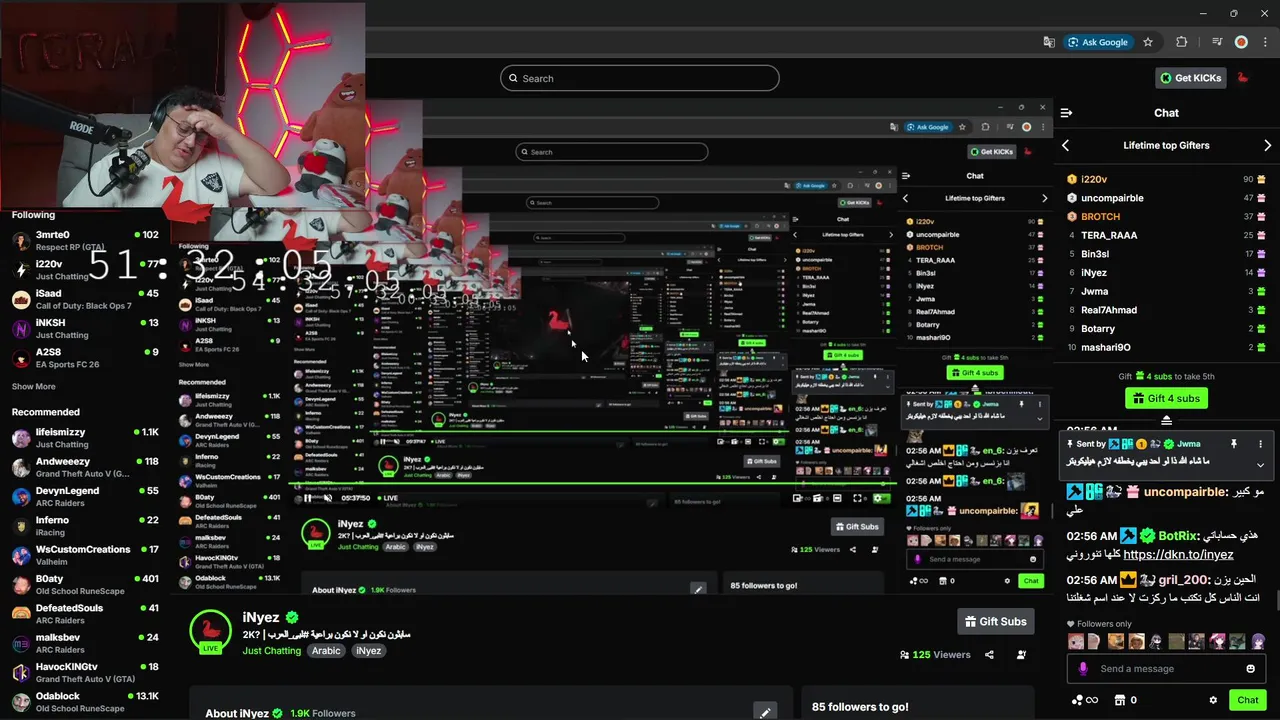This screenshot has height=720, width=1280.
Task: Click the stream seek progress bar
Action: click(590, 486)
